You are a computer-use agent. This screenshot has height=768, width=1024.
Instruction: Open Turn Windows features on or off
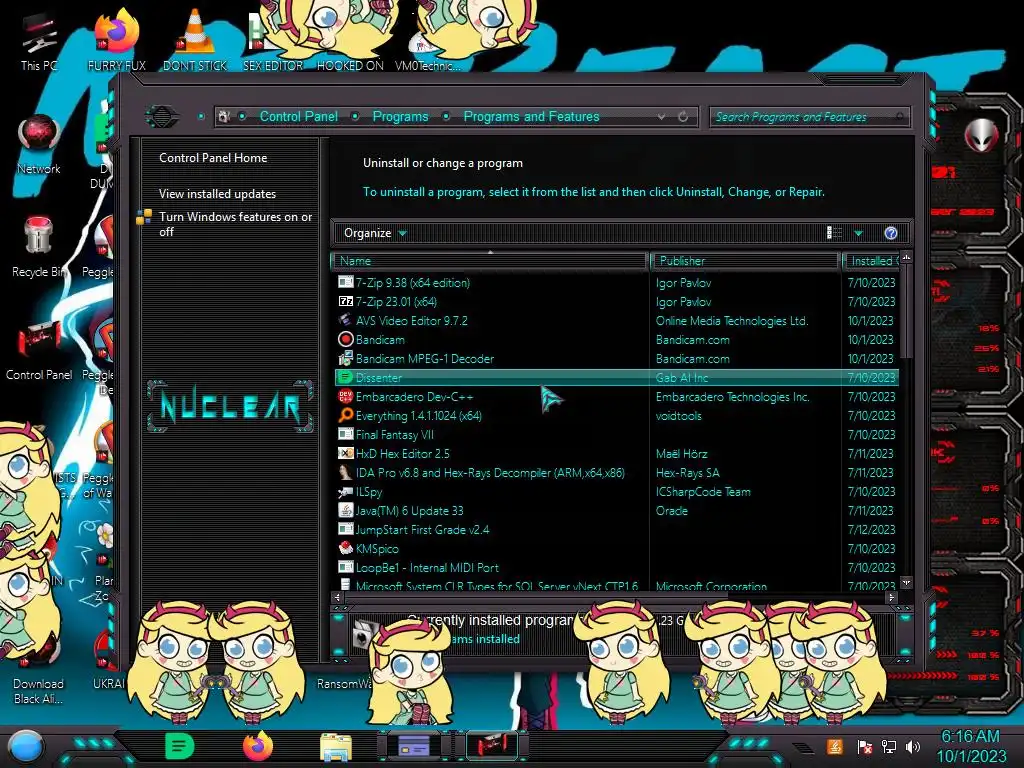tap(235, 224)
